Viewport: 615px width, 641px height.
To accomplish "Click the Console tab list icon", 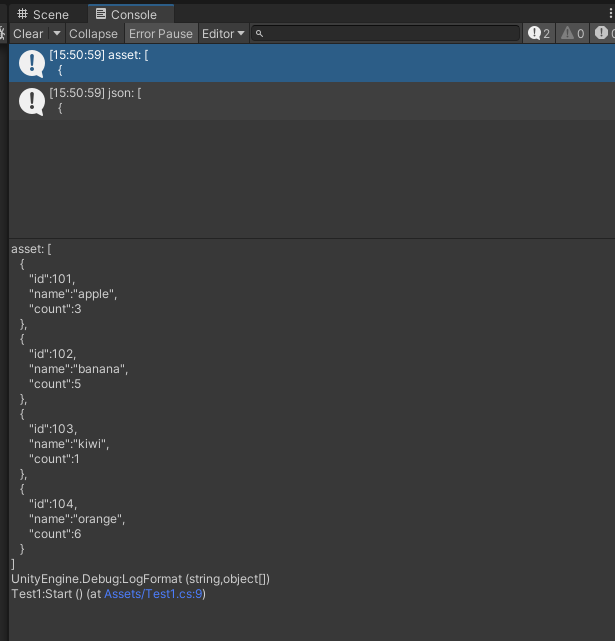I will (x=101, y=14).
